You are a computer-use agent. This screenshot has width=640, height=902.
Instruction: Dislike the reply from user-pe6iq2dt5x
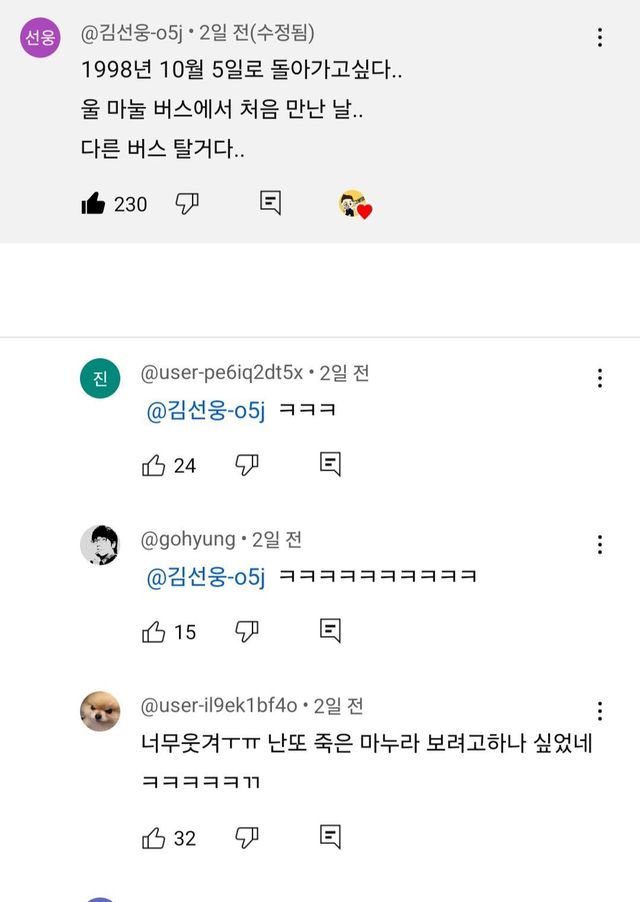tap(247, 465)
